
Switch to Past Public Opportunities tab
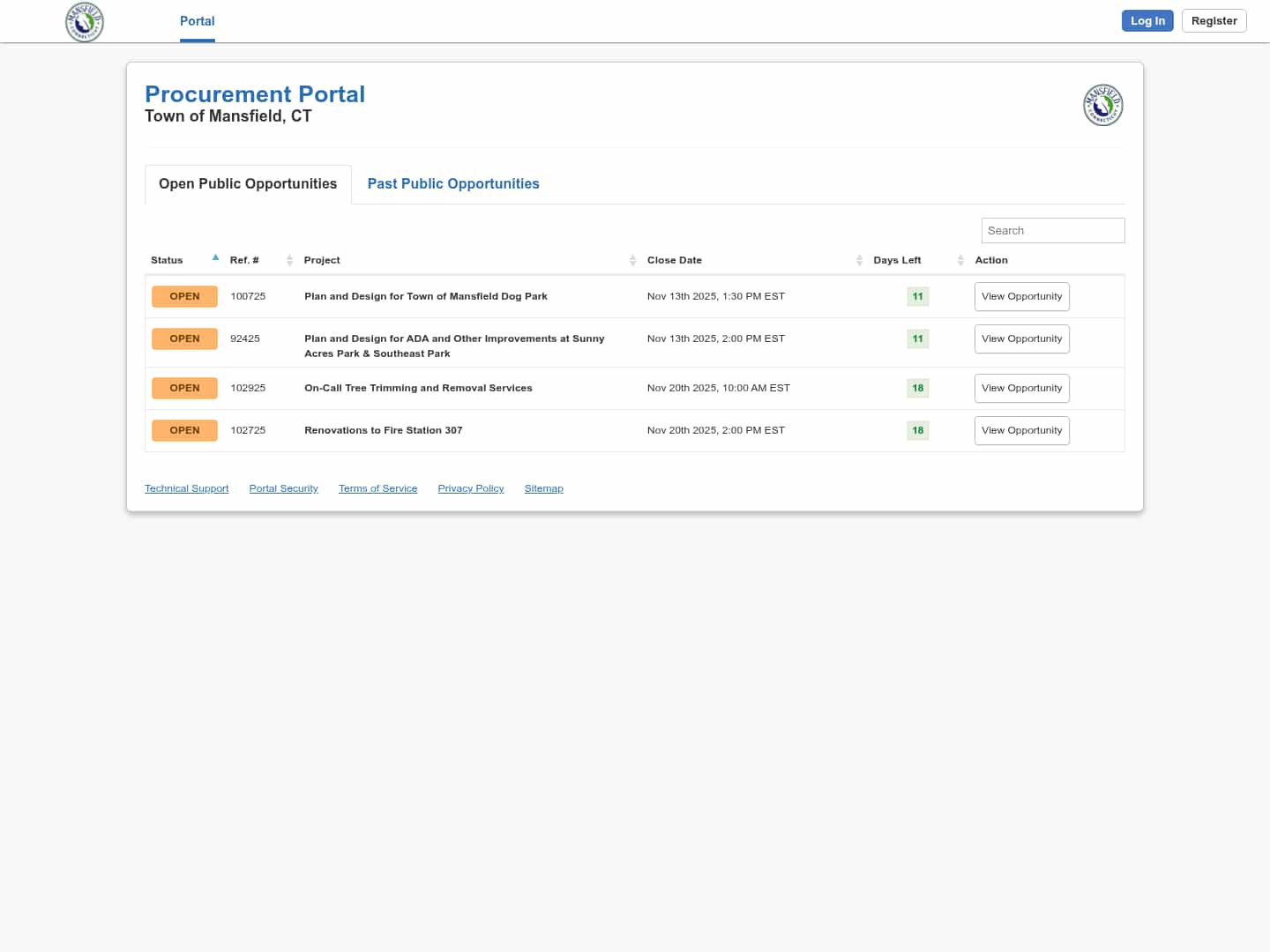[453, 183]
